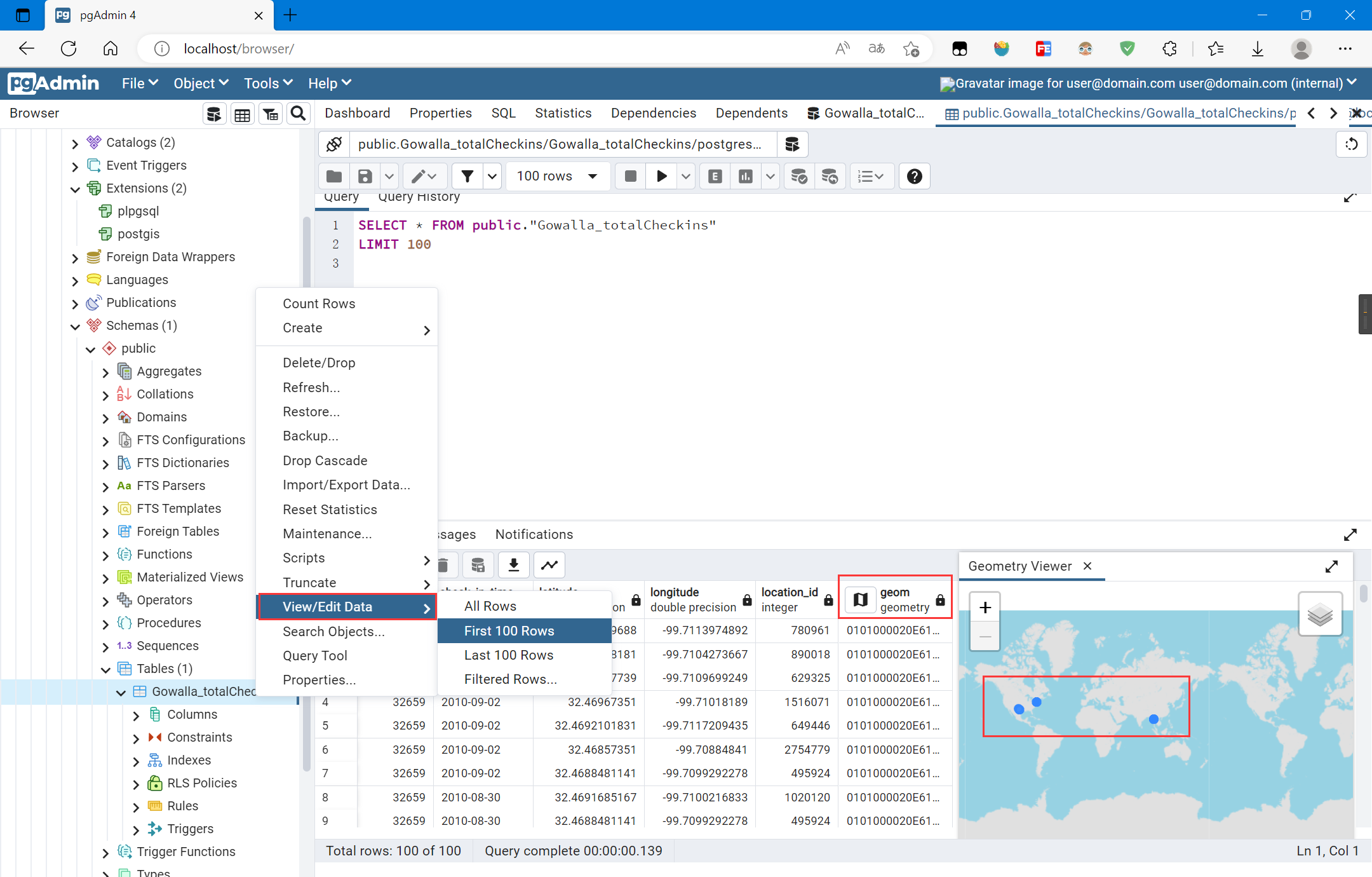Close the Geometry Viewer tab

(x=1087, y=566)
